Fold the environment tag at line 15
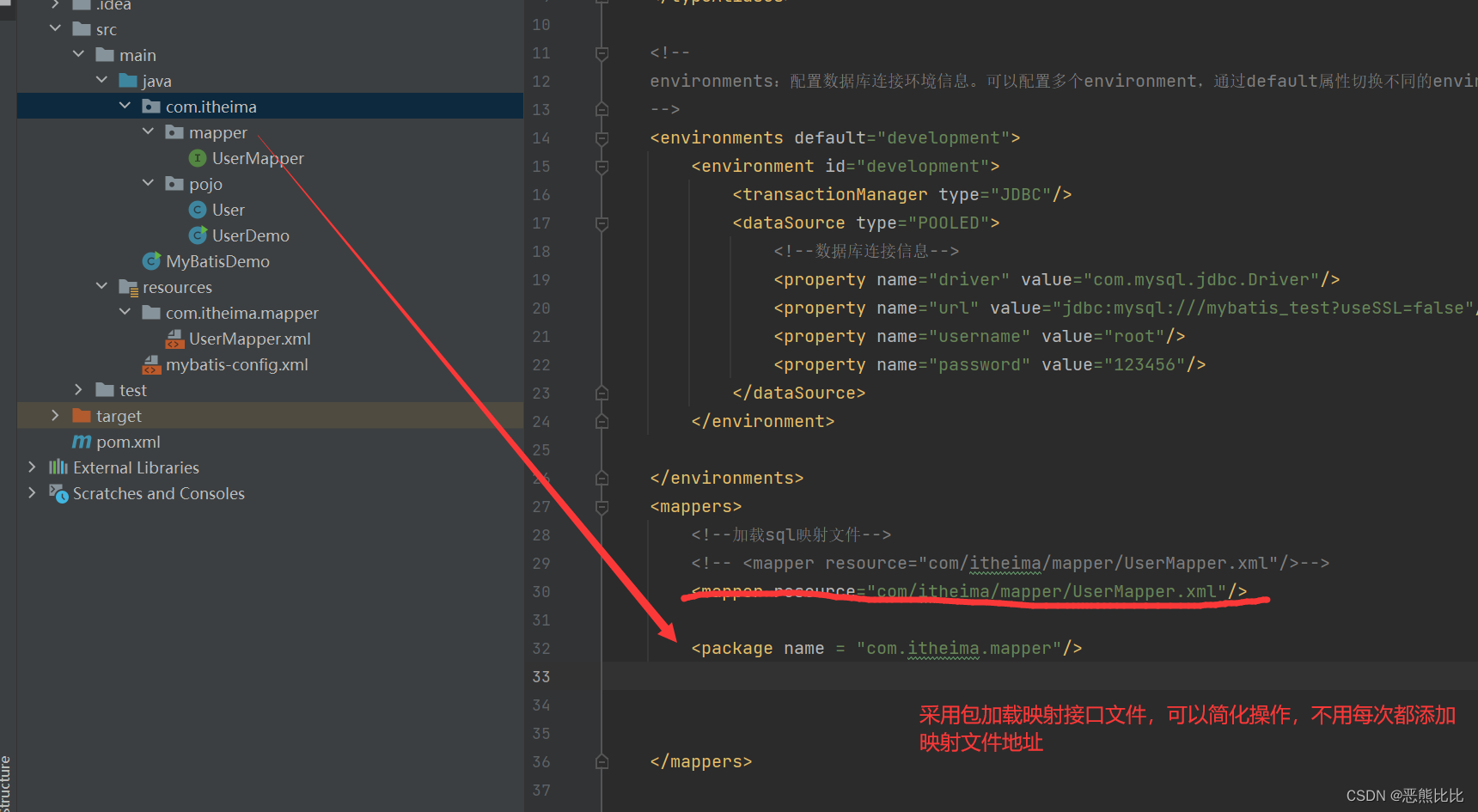The image size is (1478, 812). click(602, 167)
